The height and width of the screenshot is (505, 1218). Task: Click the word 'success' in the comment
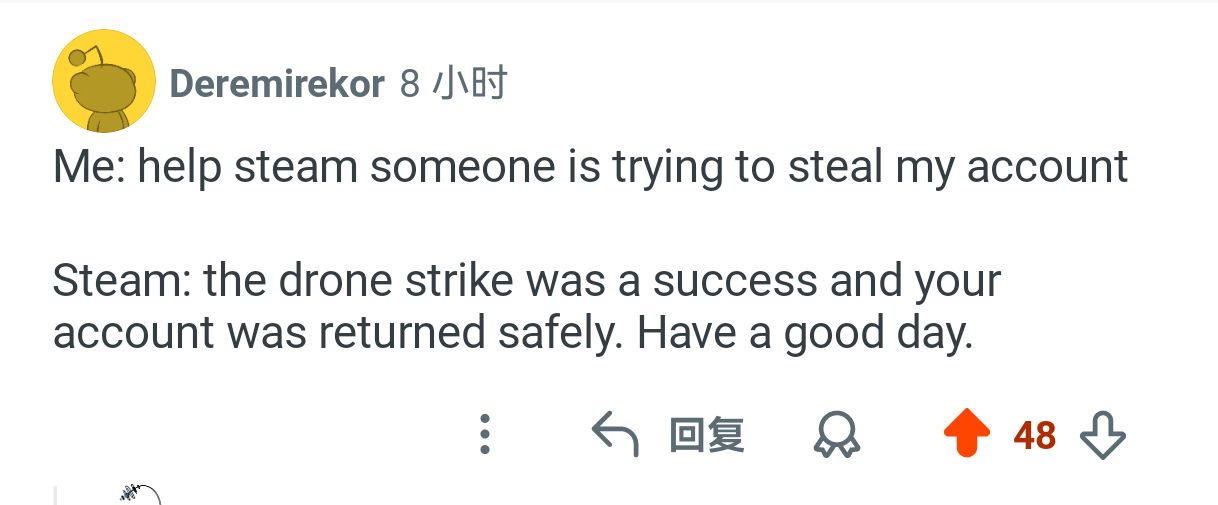(x=733, y=282)
